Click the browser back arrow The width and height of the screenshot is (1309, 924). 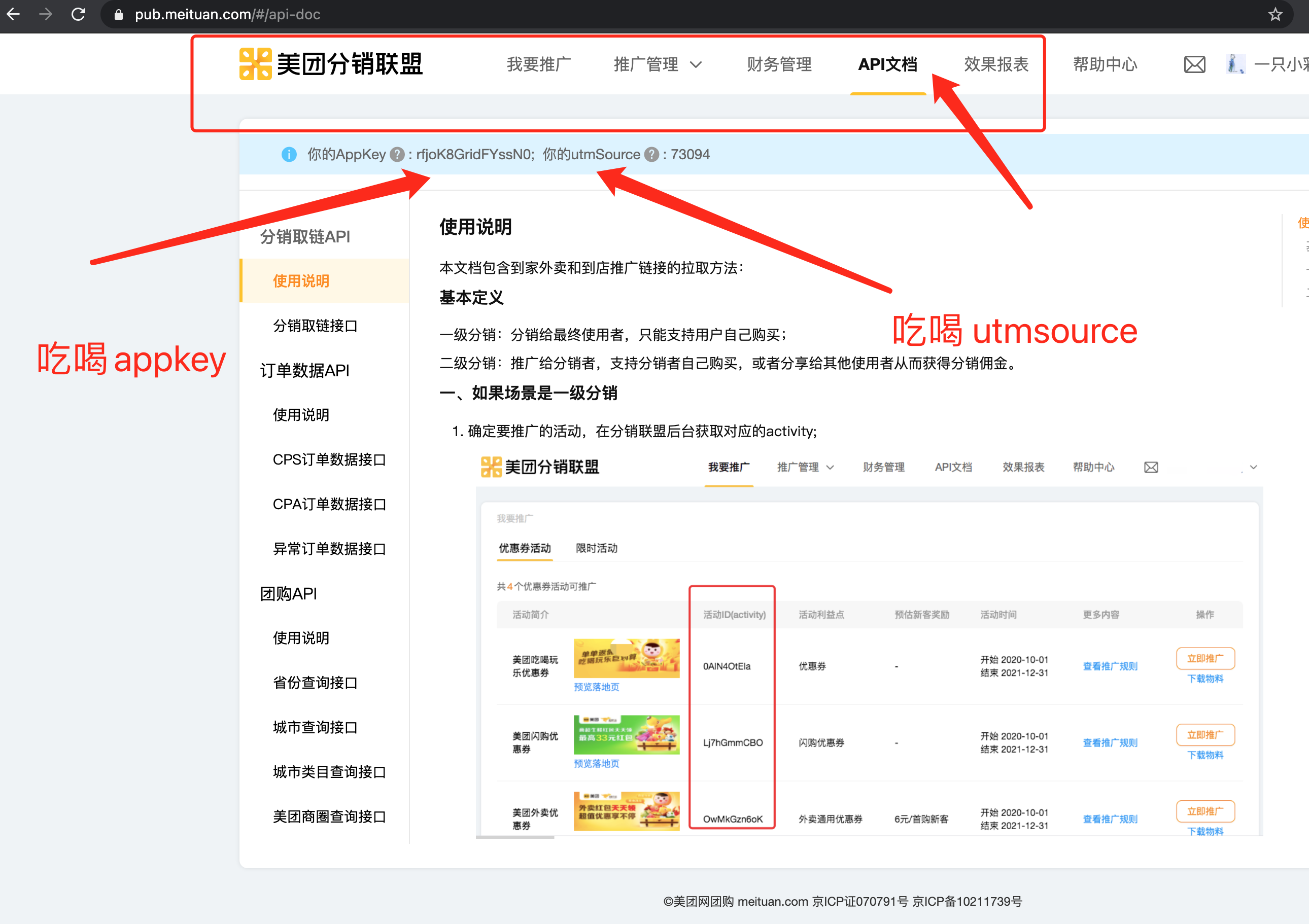13,14
